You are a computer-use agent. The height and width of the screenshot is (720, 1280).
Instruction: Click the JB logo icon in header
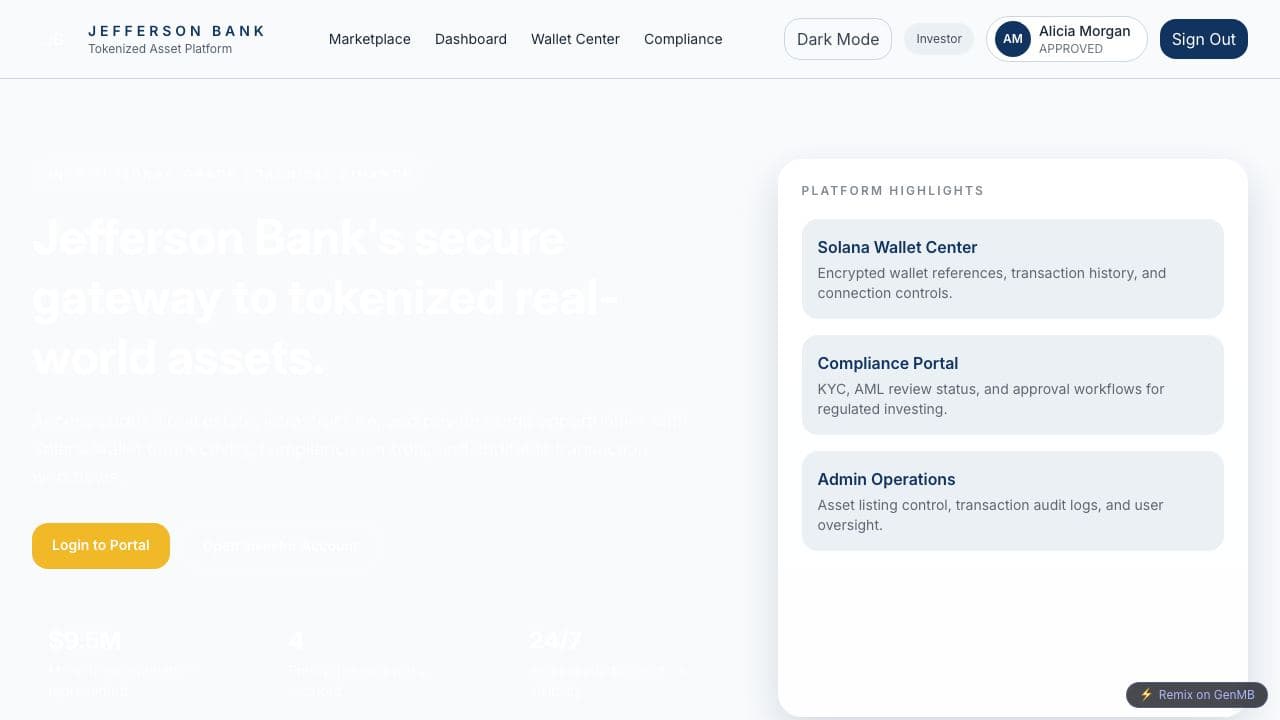coord(55,39)
